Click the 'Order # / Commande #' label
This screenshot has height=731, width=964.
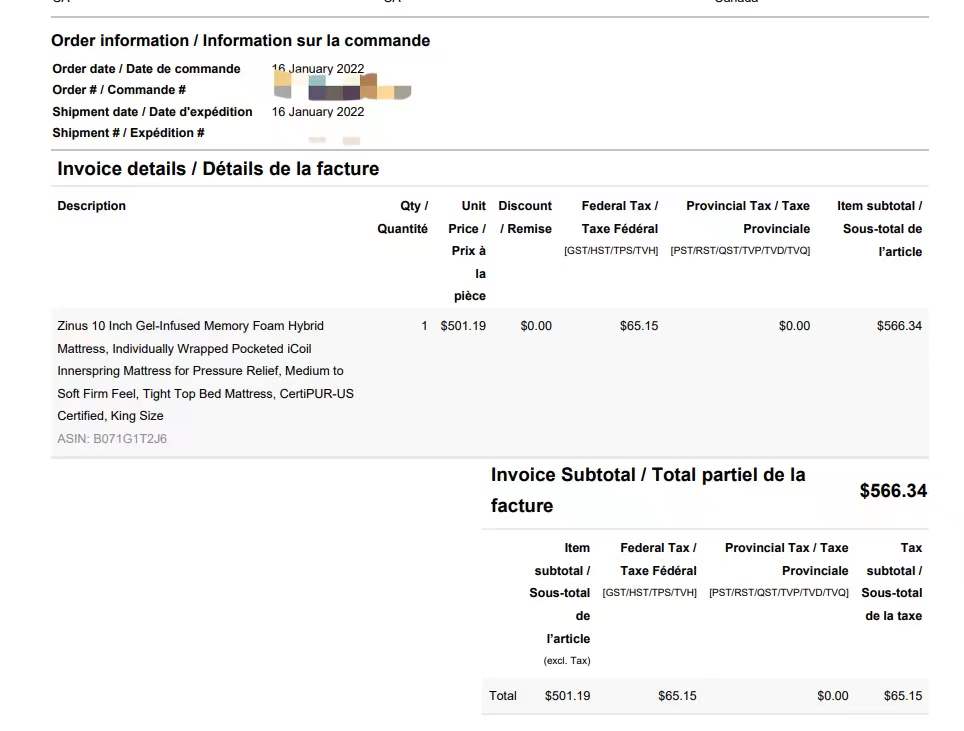pyautogui.click(x=119, y=90)
